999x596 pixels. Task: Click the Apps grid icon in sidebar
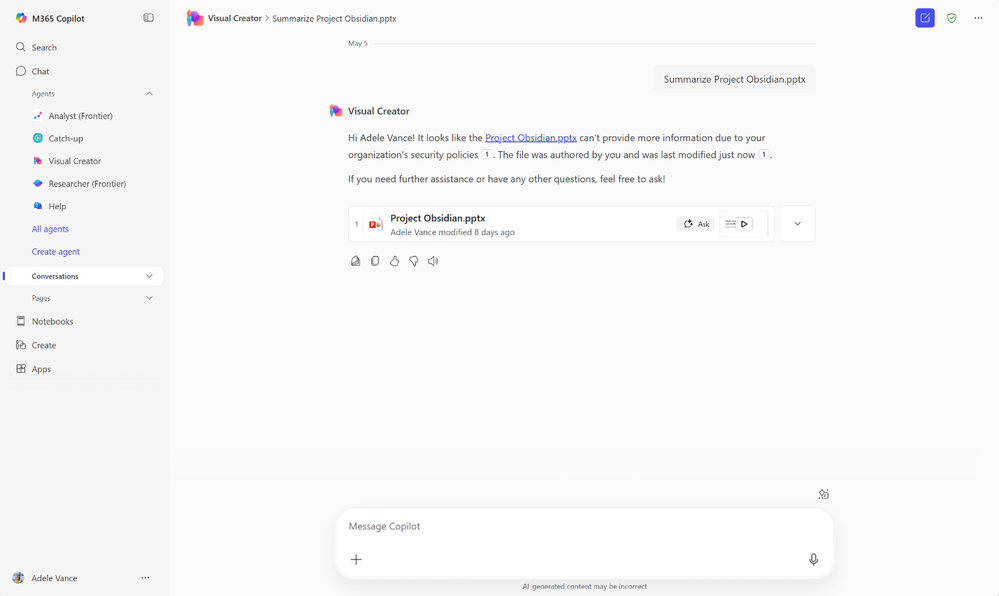21,368
